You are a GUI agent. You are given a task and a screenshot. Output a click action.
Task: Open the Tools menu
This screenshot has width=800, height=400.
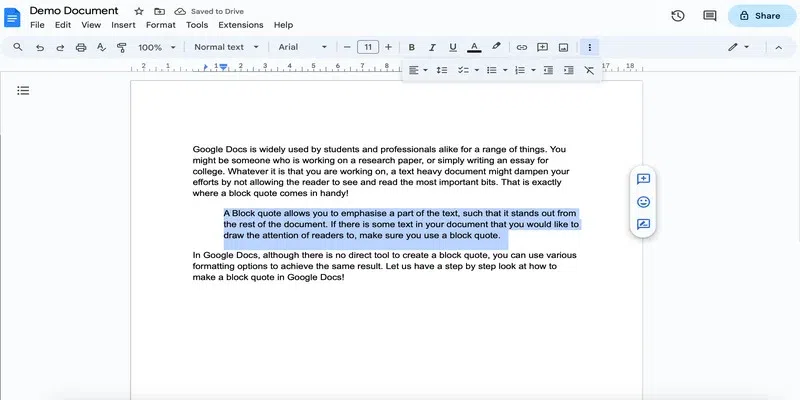(197, 25)
